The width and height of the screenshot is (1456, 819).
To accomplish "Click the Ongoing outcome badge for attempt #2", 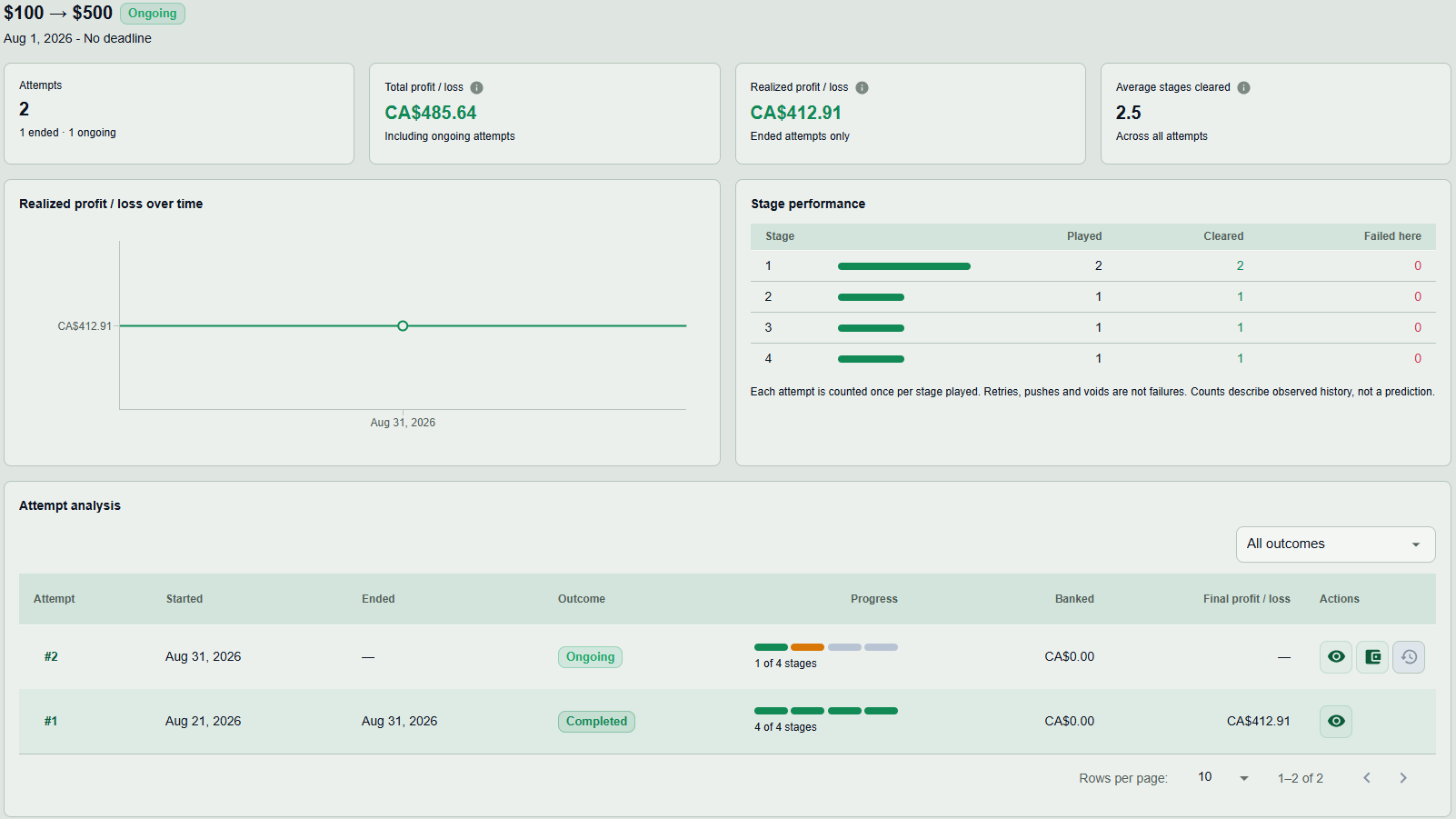I will (x=590, y=657).
